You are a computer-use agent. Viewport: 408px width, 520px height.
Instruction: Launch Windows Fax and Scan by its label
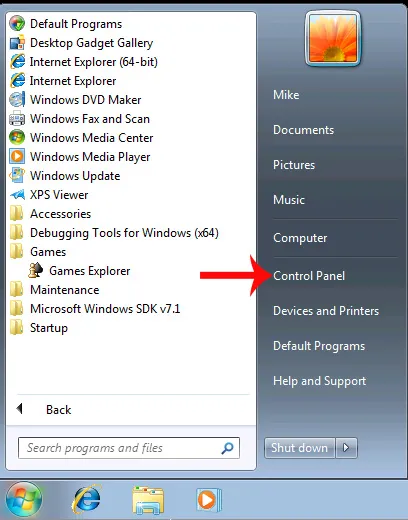pos(90,119)
